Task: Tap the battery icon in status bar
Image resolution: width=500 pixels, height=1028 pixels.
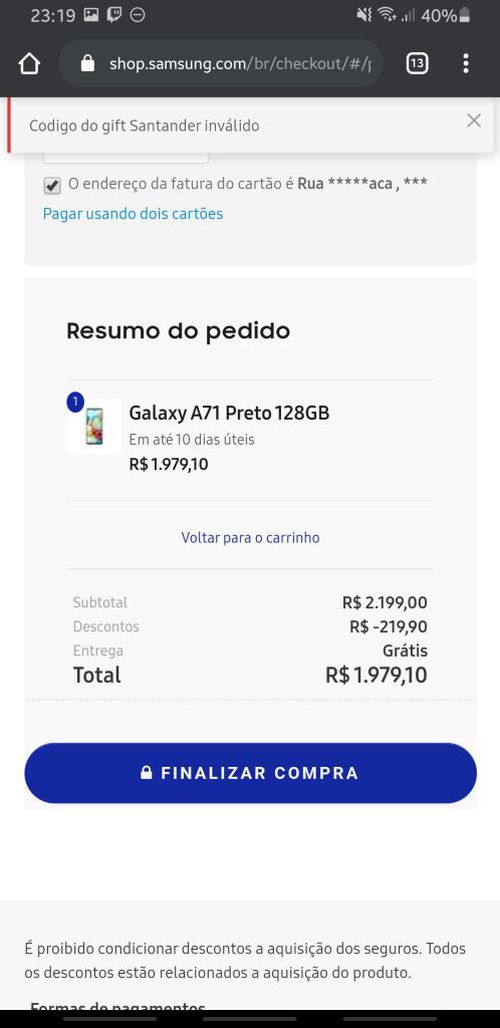Action: [x=465, y=15]
